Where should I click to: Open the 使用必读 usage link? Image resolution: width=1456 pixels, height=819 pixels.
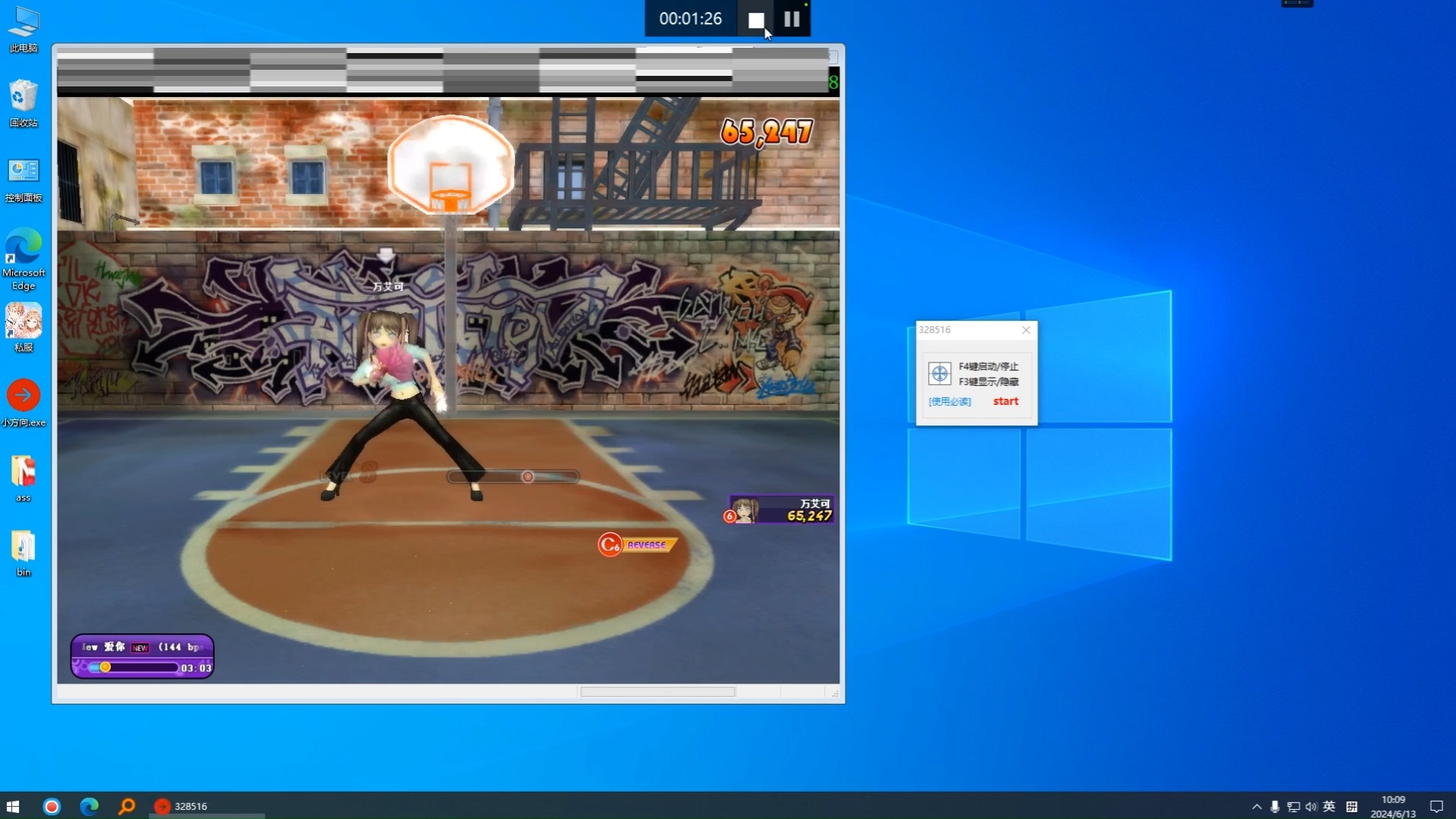pos(949,402)
